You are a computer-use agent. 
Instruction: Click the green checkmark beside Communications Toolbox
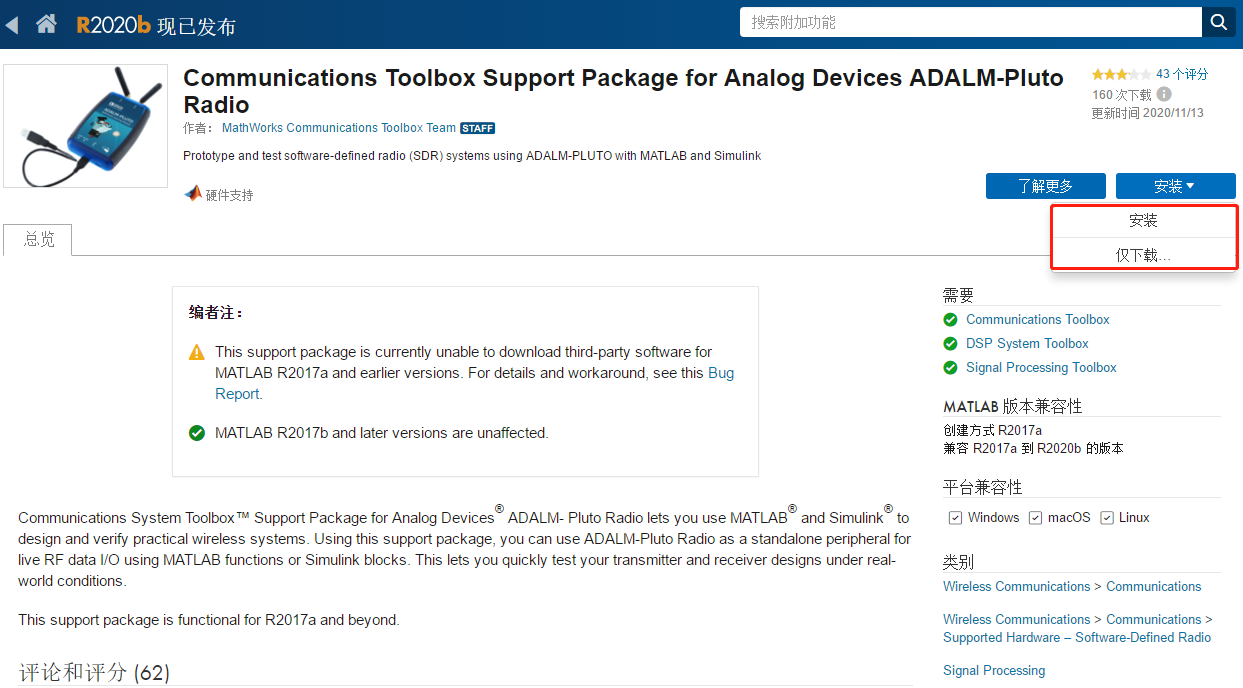point(949,319)
